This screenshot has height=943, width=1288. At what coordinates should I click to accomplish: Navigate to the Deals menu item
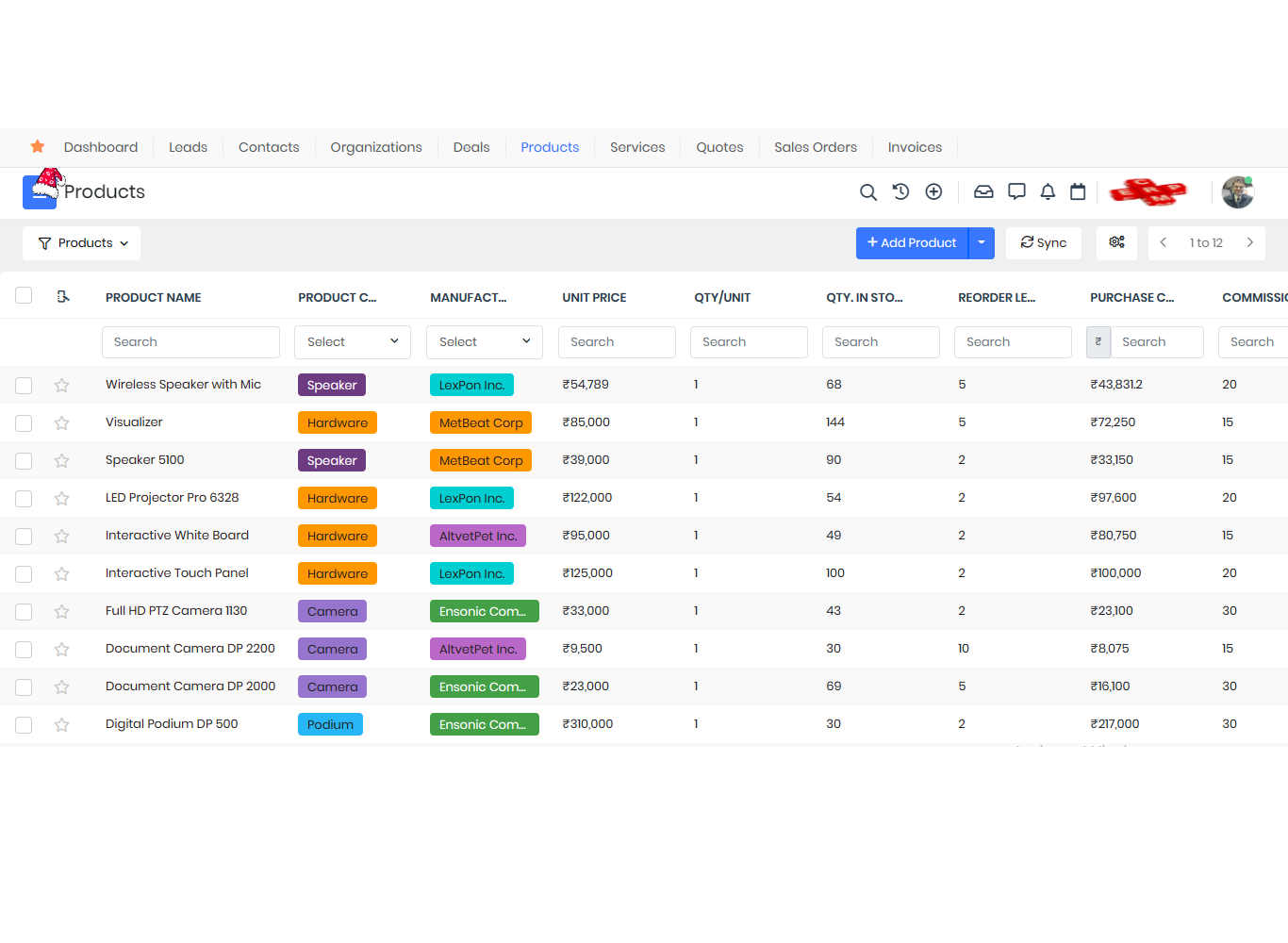click(471, 147)
